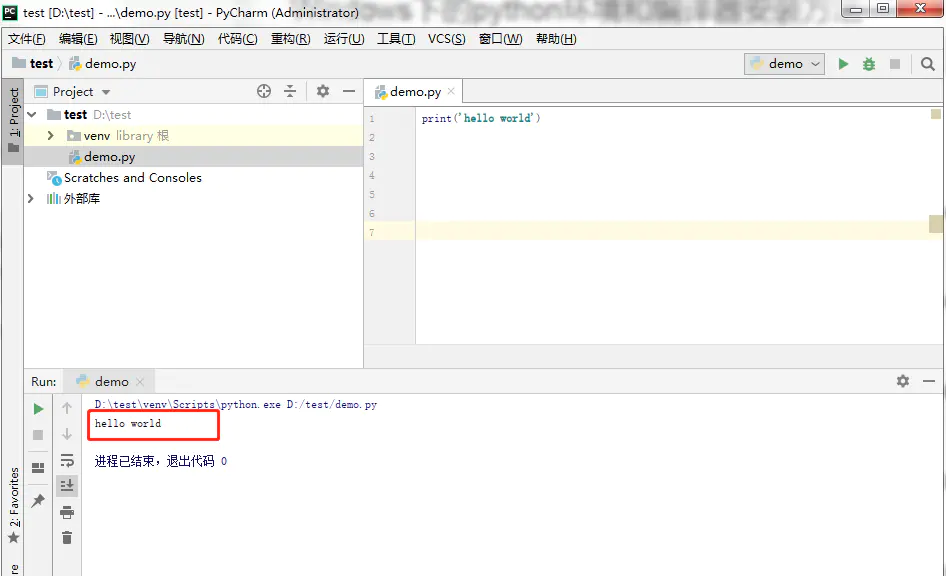Open the VCS(S) menu

(446, 39)
